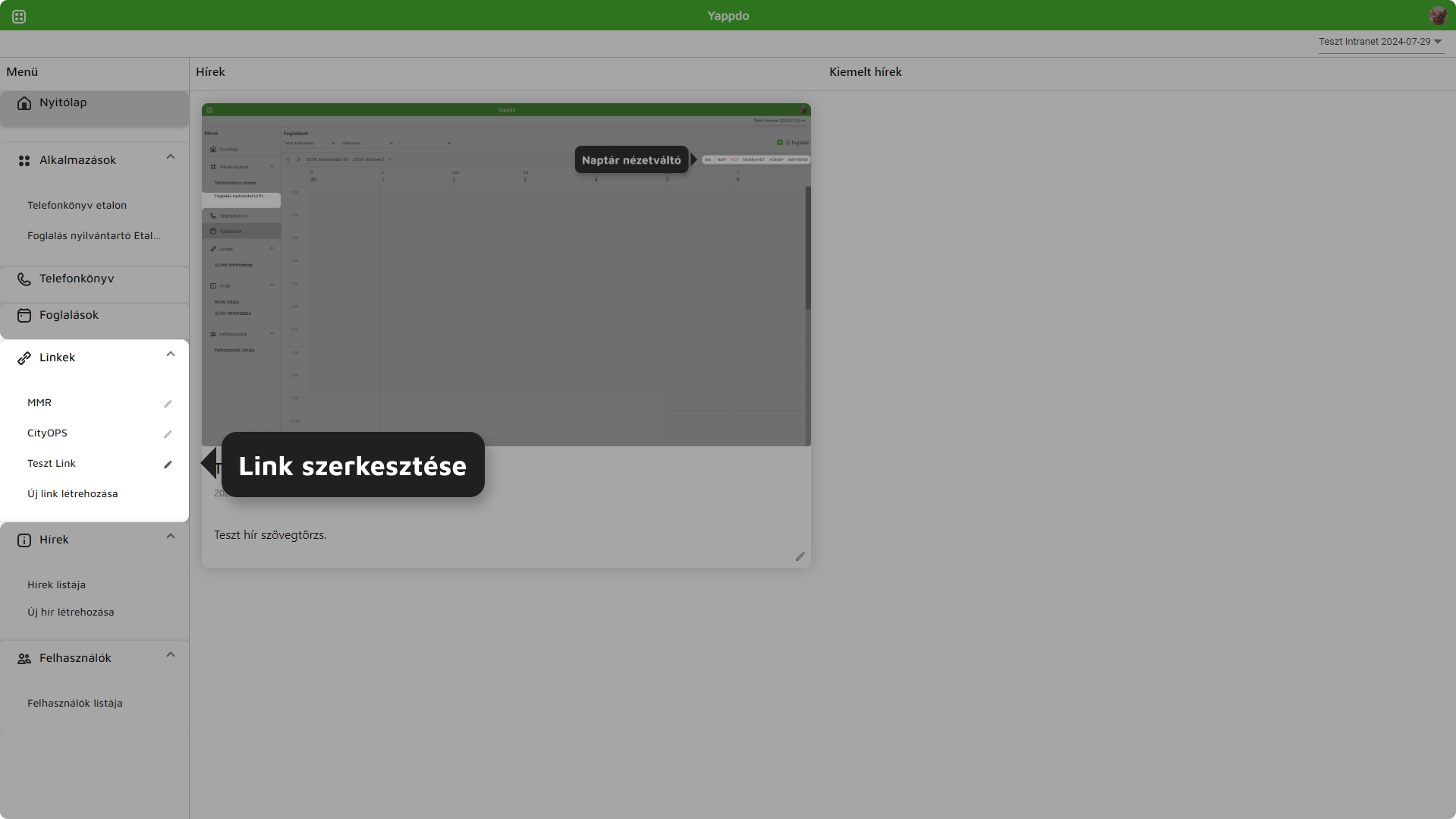Click the Telefonkönyv phone icon

(x=24, y=279)
